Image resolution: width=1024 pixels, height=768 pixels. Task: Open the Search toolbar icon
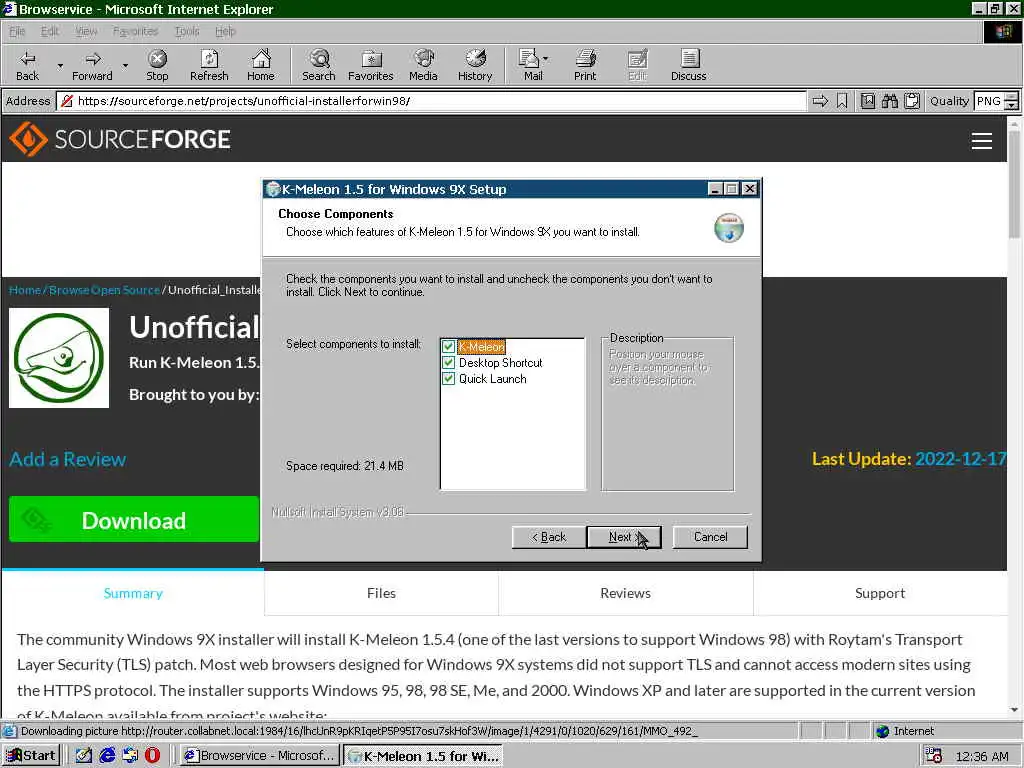(x=319, y=65)
